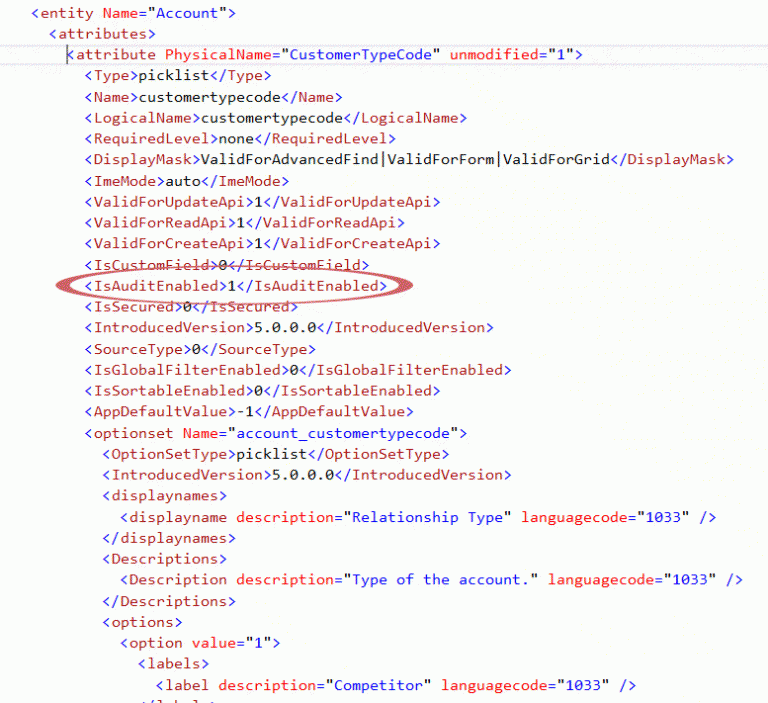This screenshot has height=703, width=768.
Task: Click the Type picklist line
Action: (x=178, y=76)
